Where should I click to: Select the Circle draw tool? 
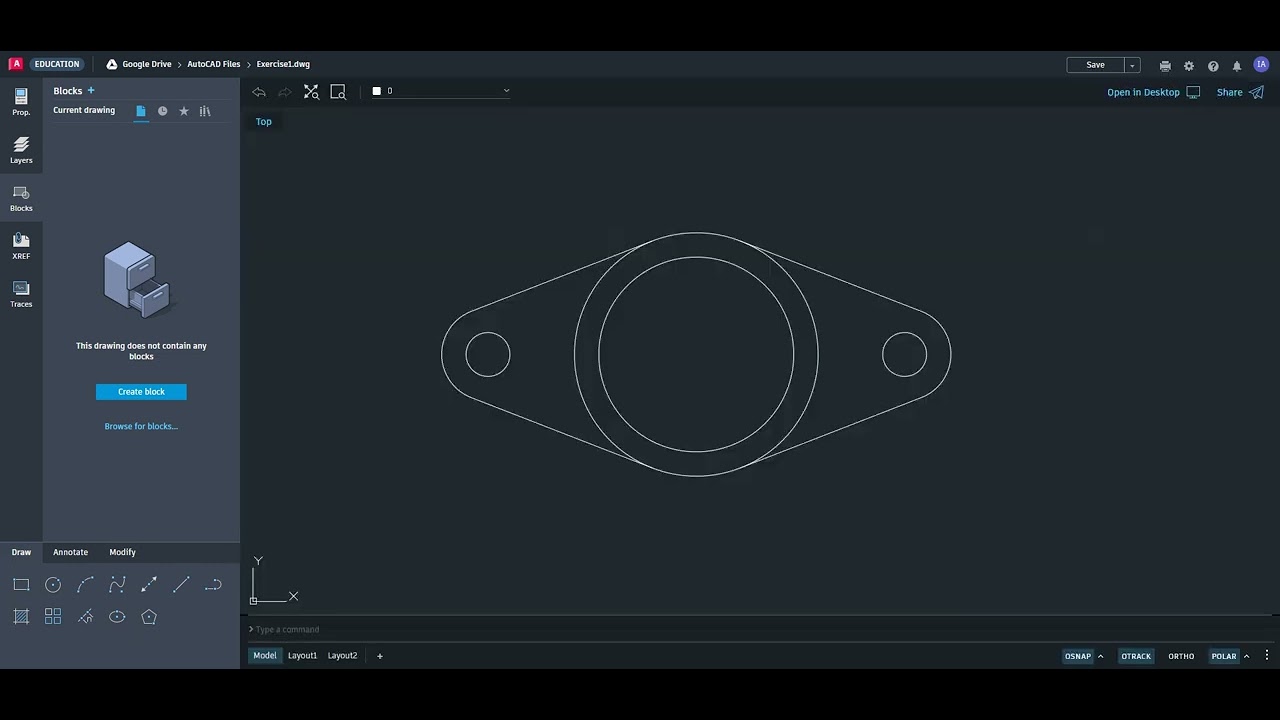[x=53, y=585]
